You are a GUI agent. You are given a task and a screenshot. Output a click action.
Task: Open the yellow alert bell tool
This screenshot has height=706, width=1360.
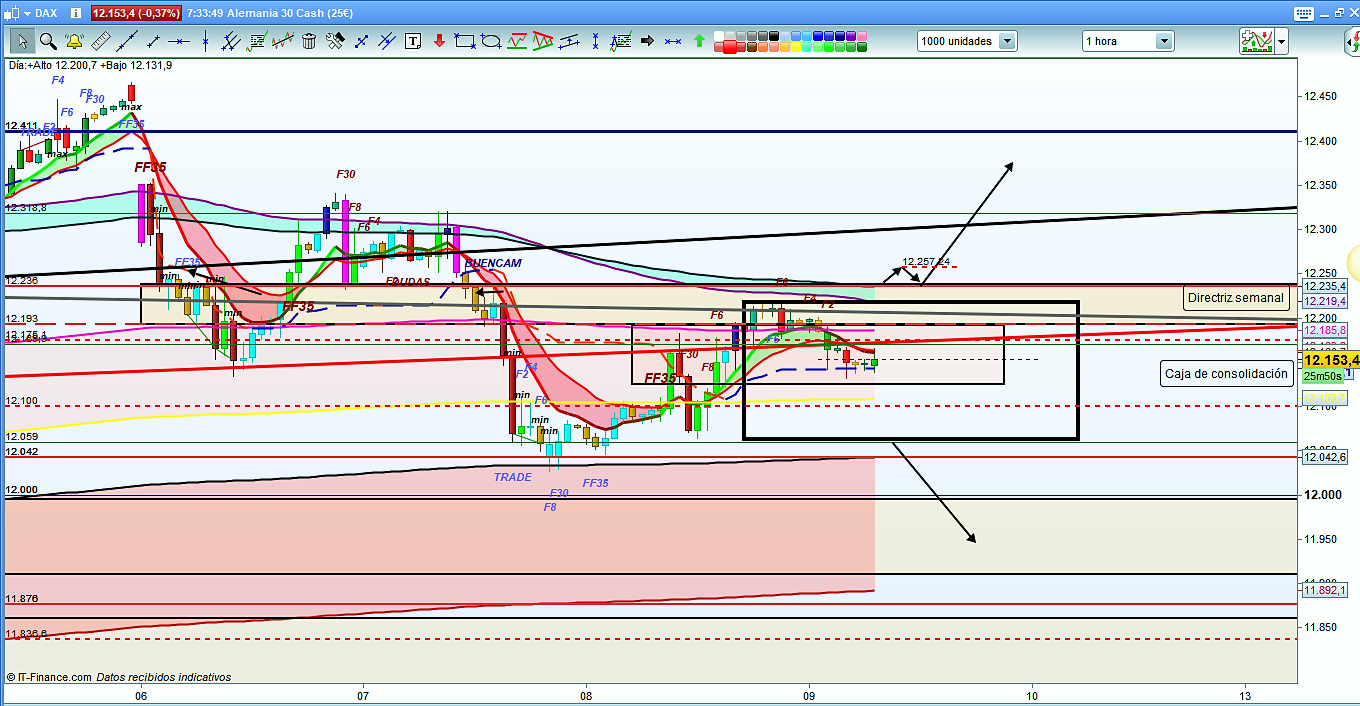point(74,41)
